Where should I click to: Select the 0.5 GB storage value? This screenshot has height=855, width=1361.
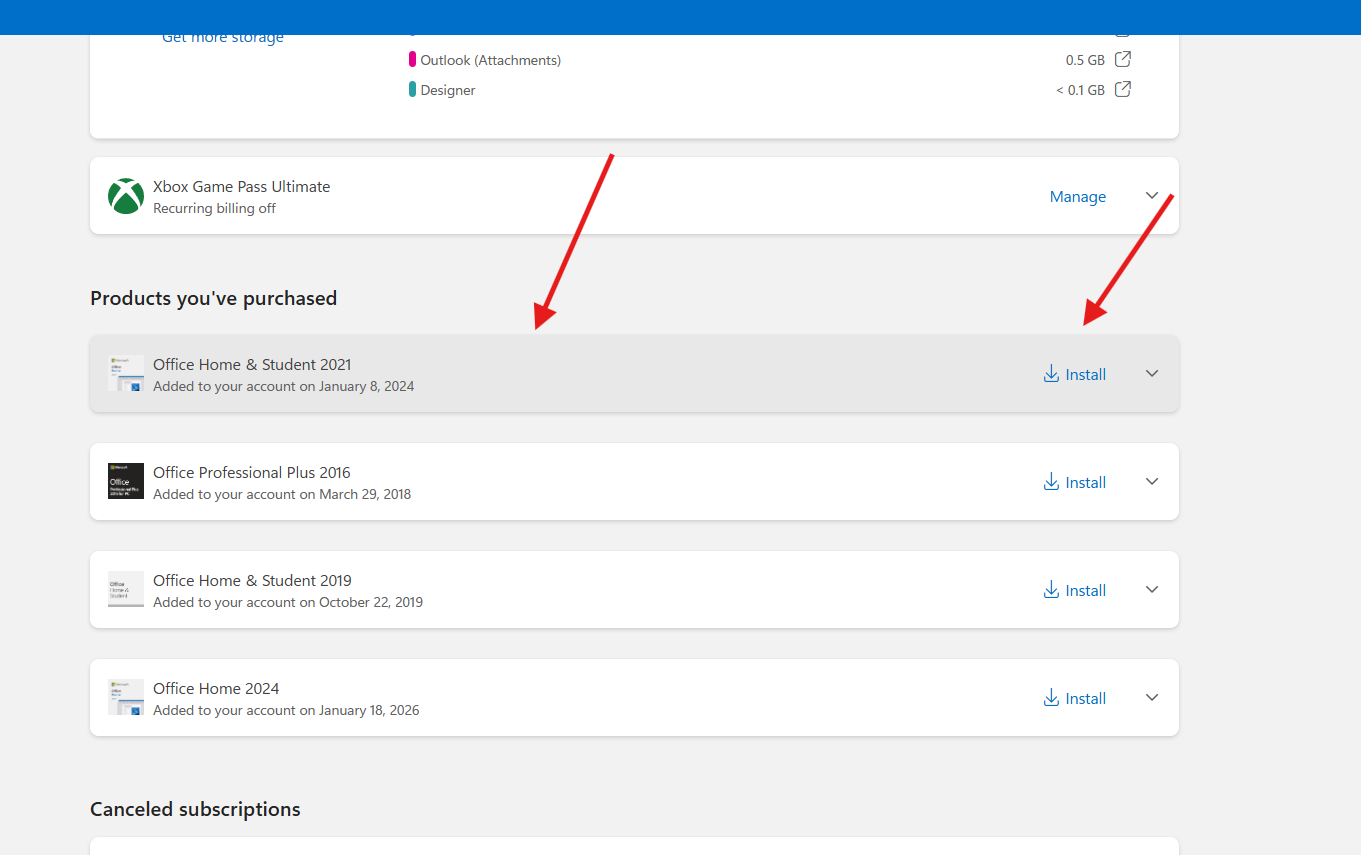[1085, 60]
